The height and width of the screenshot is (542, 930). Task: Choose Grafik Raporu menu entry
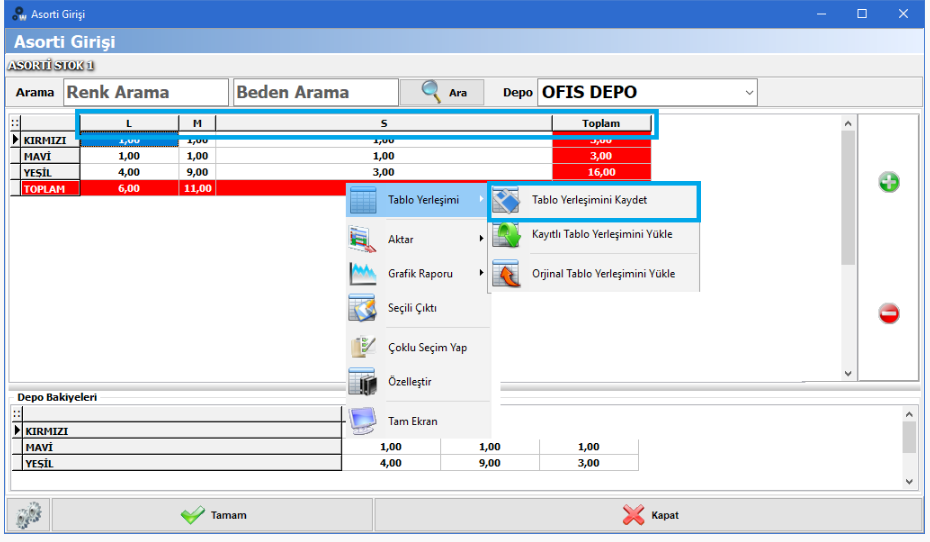pyautogui.click(x=418, y=273)
